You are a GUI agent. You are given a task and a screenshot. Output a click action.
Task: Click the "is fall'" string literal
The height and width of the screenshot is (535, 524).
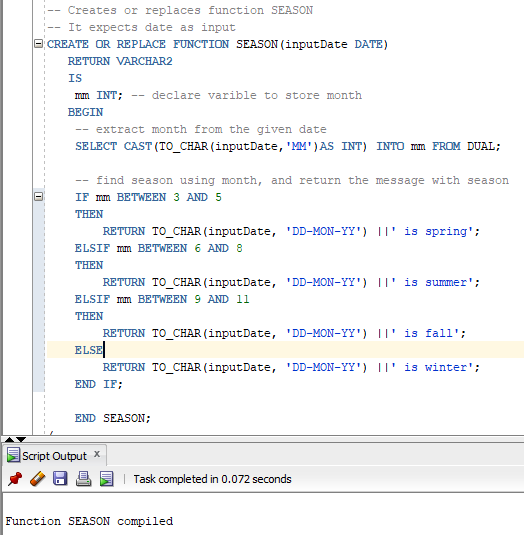click(432, 333)
